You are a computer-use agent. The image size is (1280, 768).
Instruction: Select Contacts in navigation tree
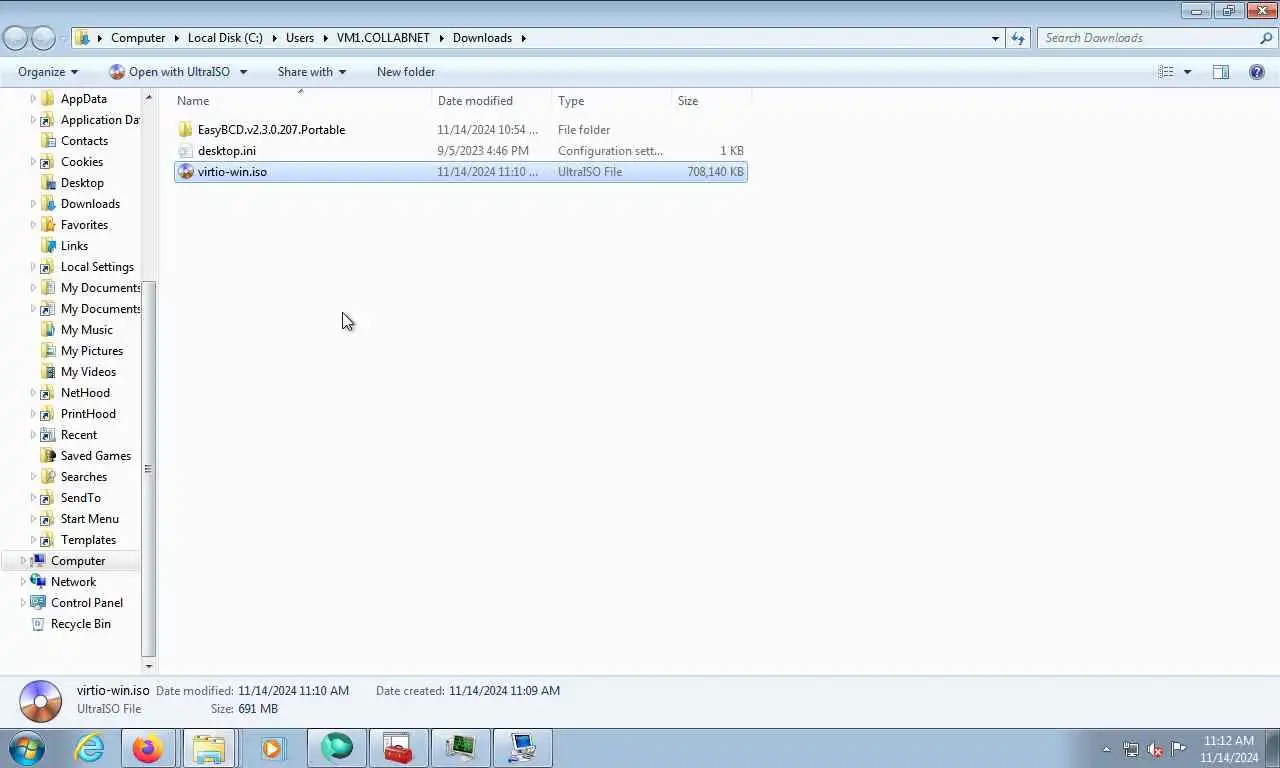(x=84, y=141)
